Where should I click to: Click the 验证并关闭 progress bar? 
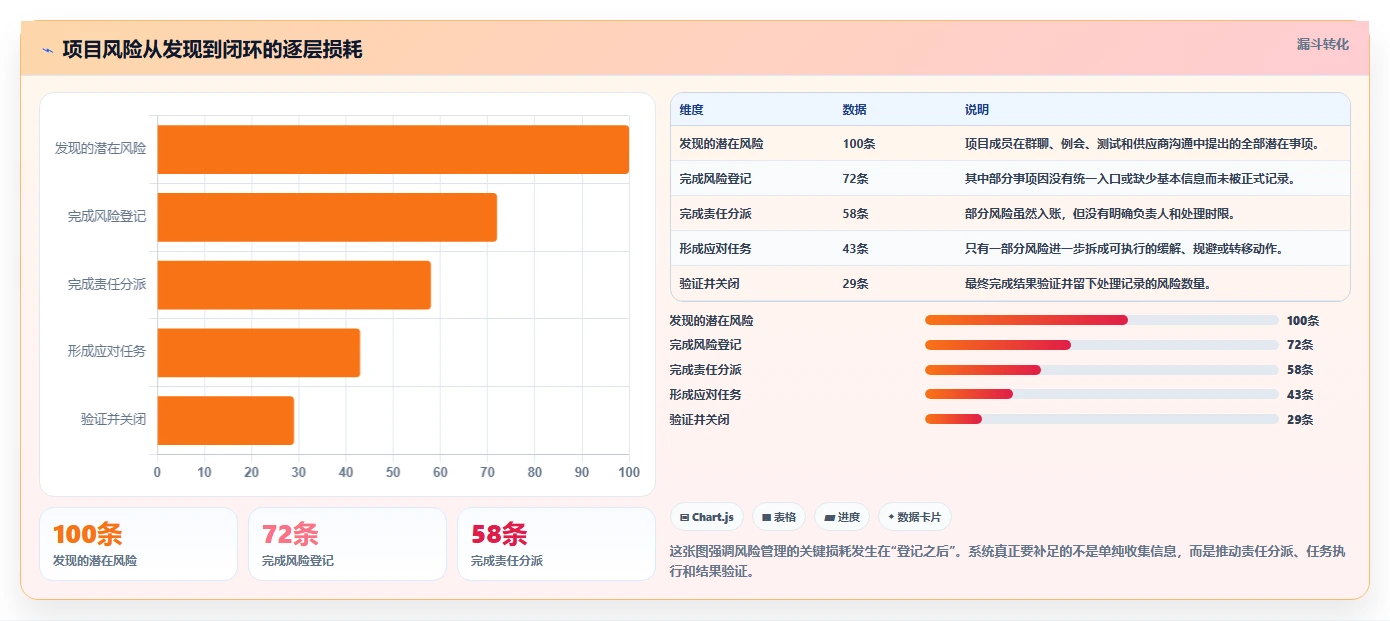[x=1102, y=419]
